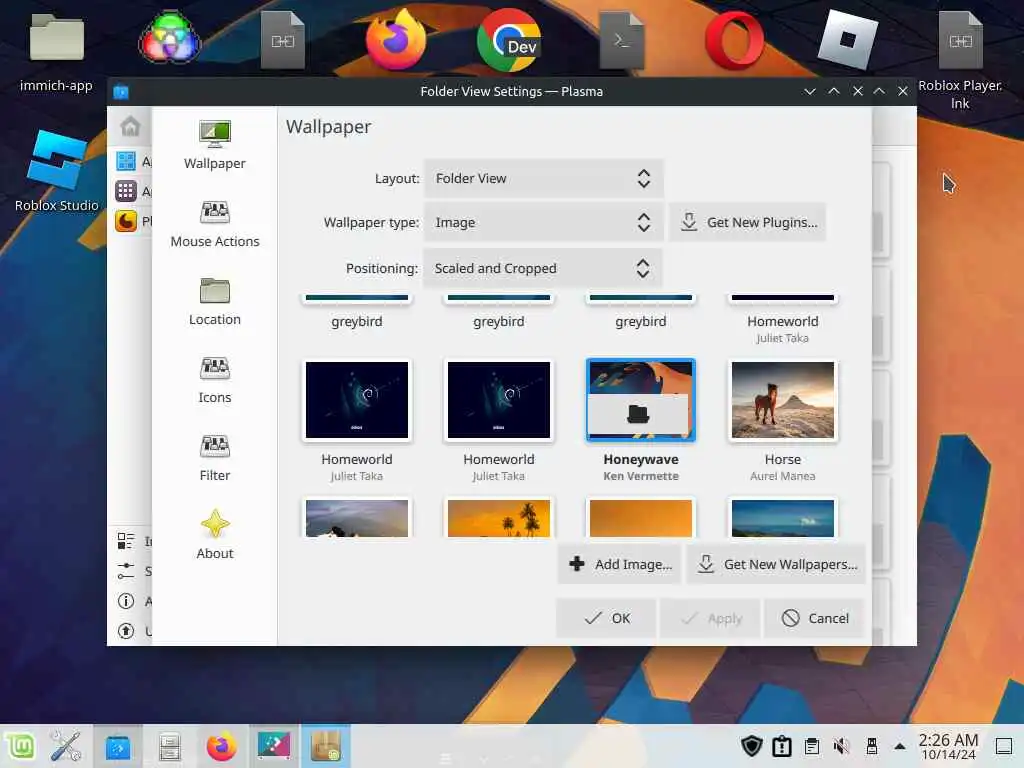Screen dimensions: 1024x768
Task: Click the purple apps grid icon in background sidebar
Action: (x=126, y=191)
